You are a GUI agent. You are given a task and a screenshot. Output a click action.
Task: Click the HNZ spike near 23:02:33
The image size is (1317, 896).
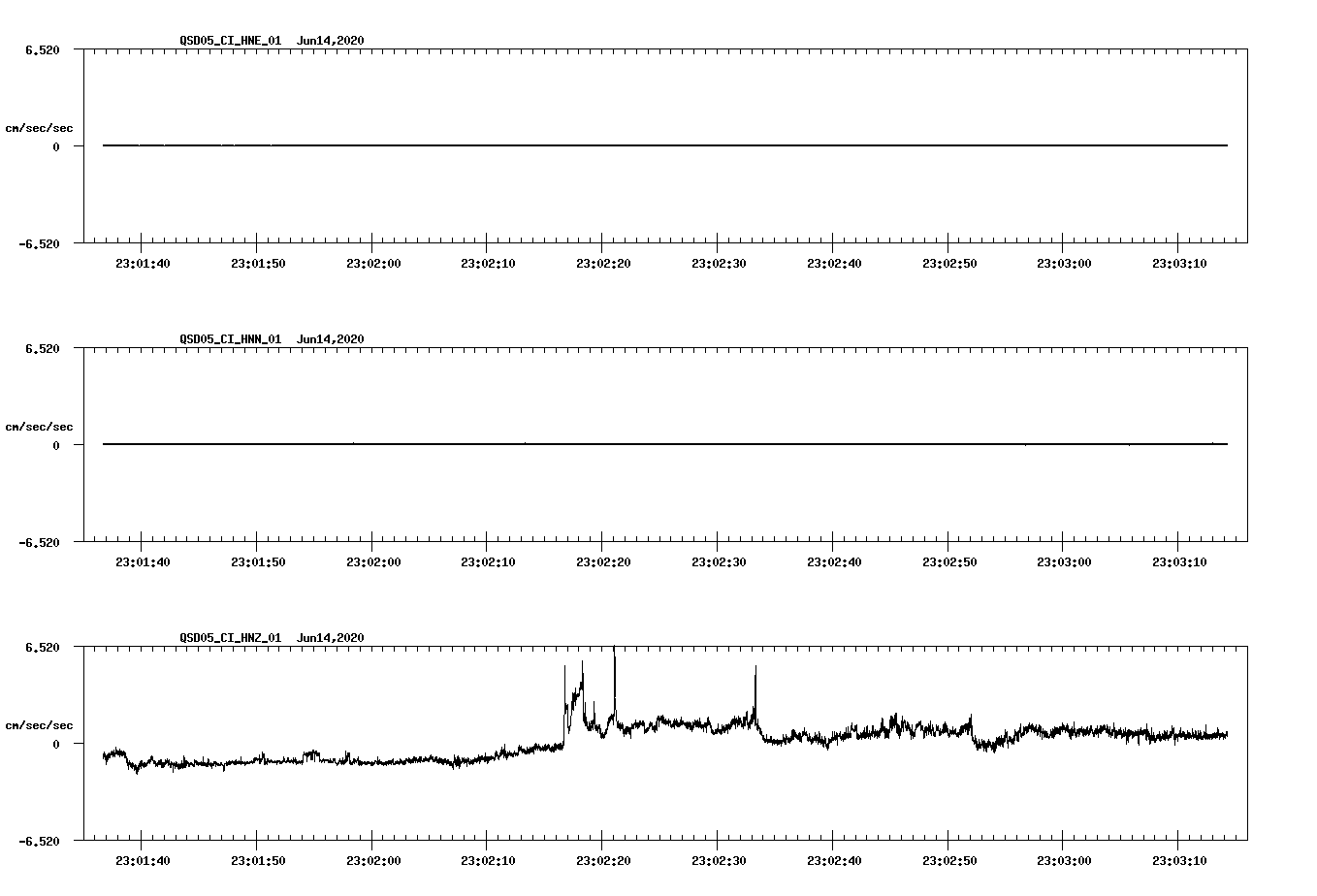(x=755, y=693)
